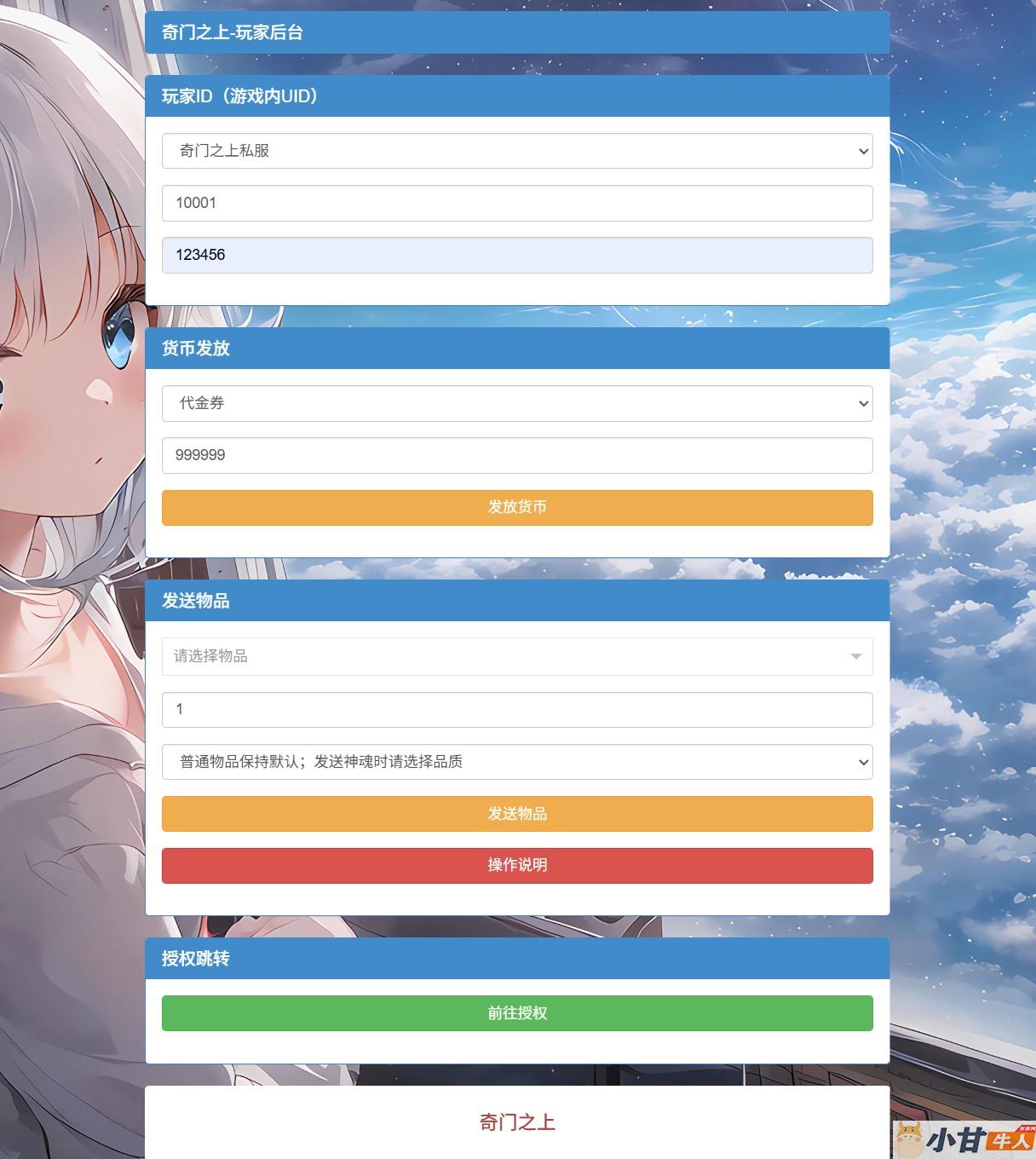The width and height of the screenshot is (1036, 1159).
Task: Click the red 奇门之上 footer text
Action: 517,1122
